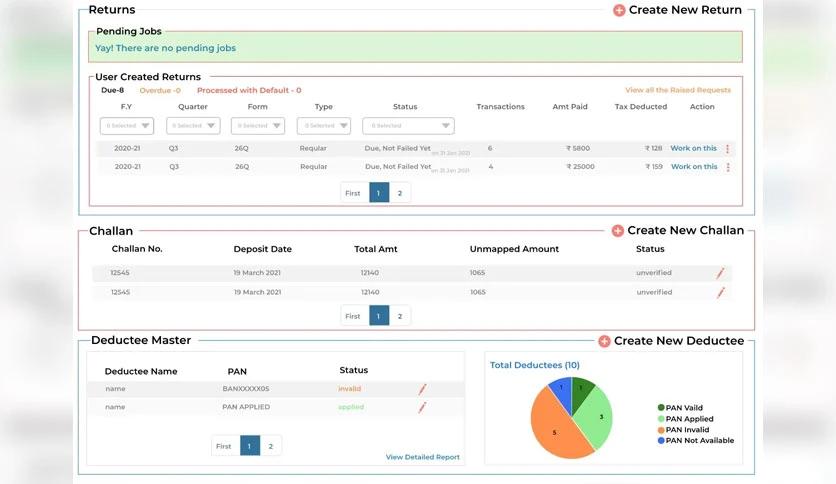Open the View Detailed Report link
836x484 pixels.
pyautogui.click(x=423, y=457)
